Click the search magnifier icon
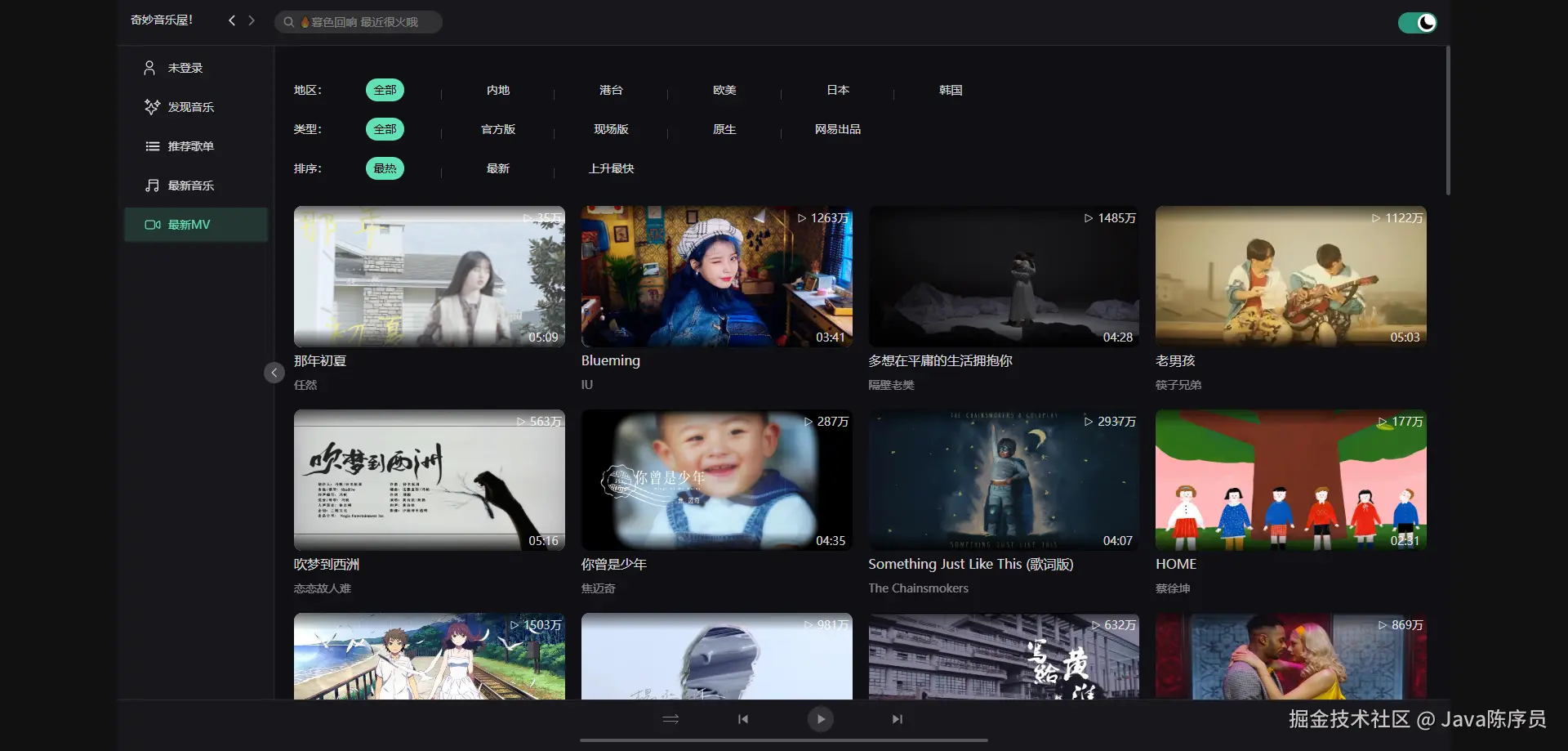The height and width of the screenshot is (751, 1568). pos(288,22)
